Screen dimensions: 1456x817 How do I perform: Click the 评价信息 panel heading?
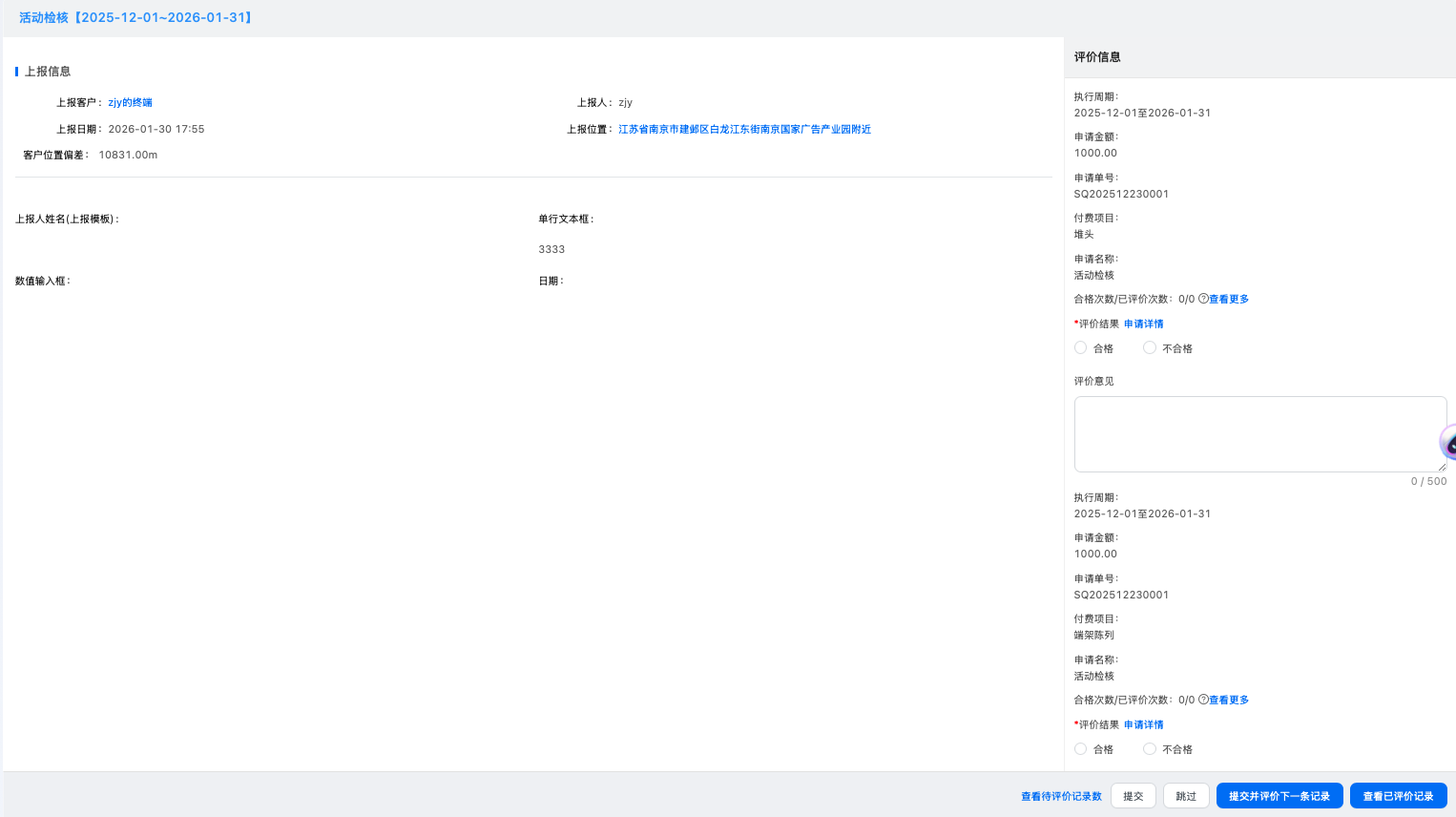(1097, 57)
